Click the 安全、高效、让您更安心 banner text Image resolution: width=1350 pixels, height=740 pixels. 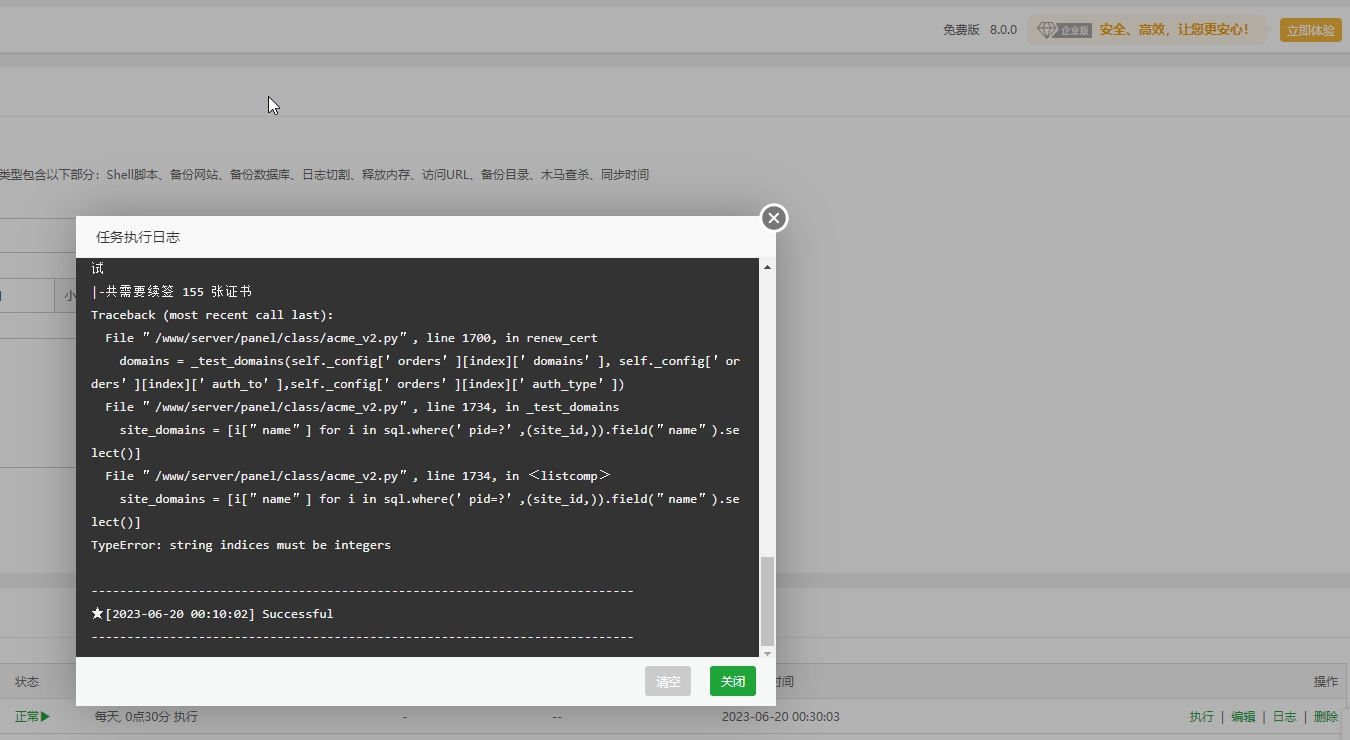point(1174,30)
